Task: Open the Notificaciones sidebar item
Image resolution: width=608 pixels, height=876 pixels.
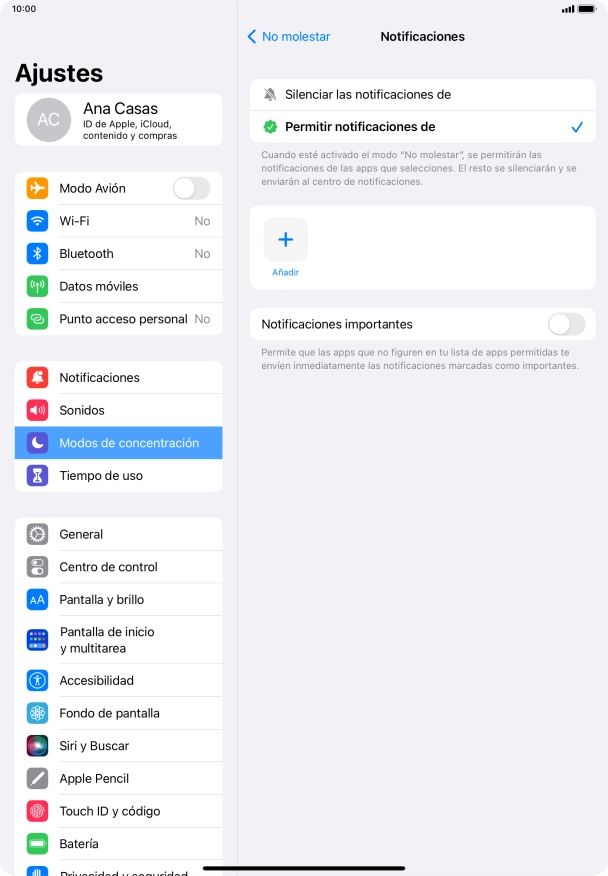Action: [118, 378]
